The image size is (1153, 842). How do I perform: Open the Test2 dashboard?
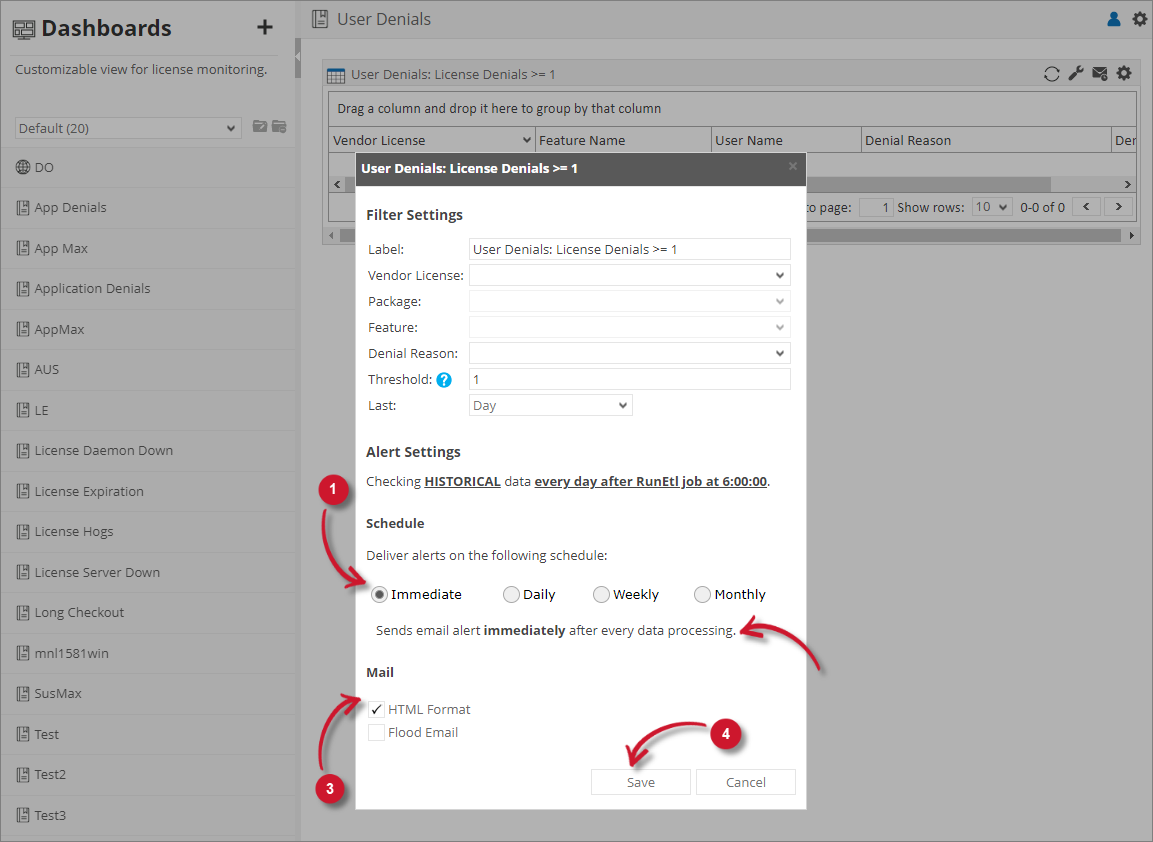[x=147, y=774]
